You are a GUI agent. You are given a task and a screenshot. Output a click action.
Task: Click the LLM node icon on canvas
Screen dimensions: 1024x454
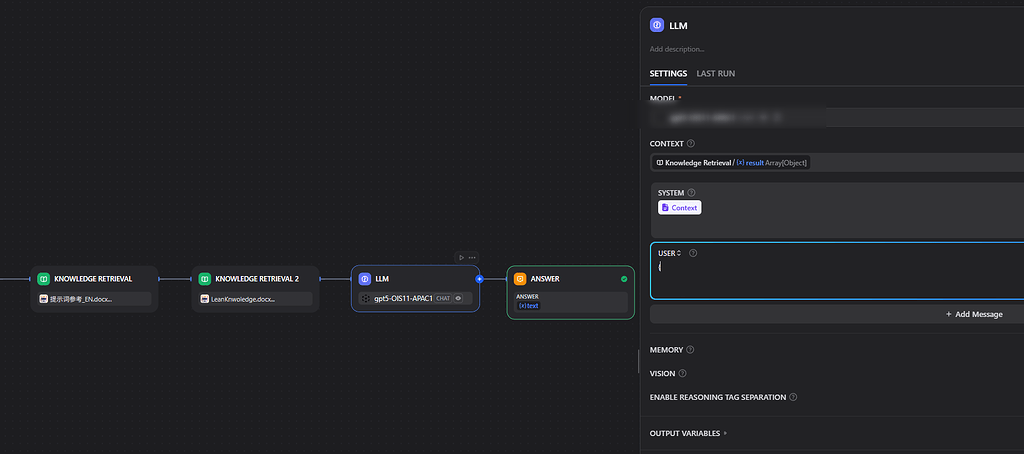point(364,279)
